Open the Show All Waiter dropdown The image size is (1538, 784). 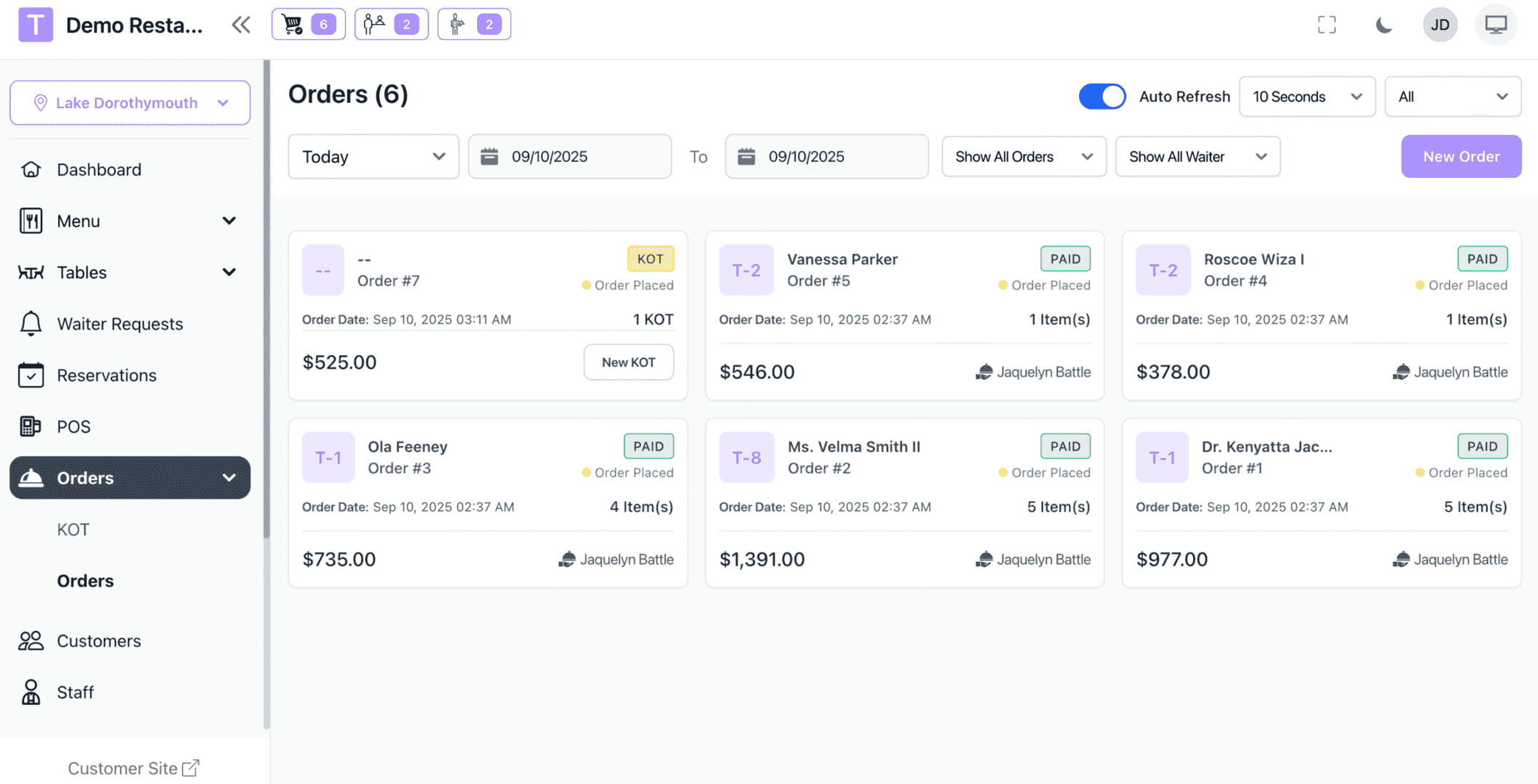click(1197, 156)
